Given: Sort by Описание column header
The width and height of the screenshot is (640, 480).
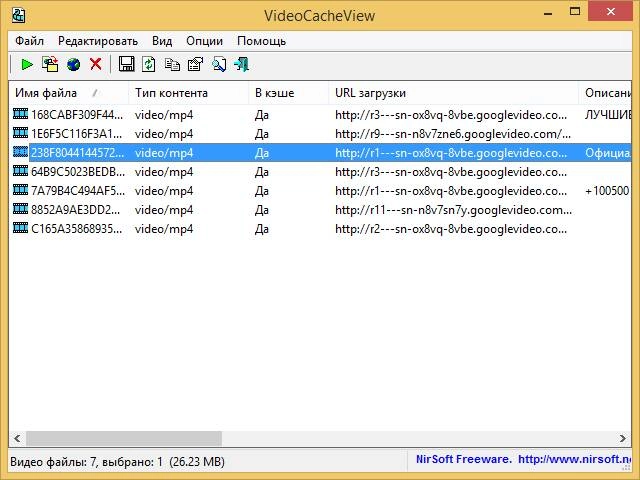Looking at the screenshot, I should 605,93.
